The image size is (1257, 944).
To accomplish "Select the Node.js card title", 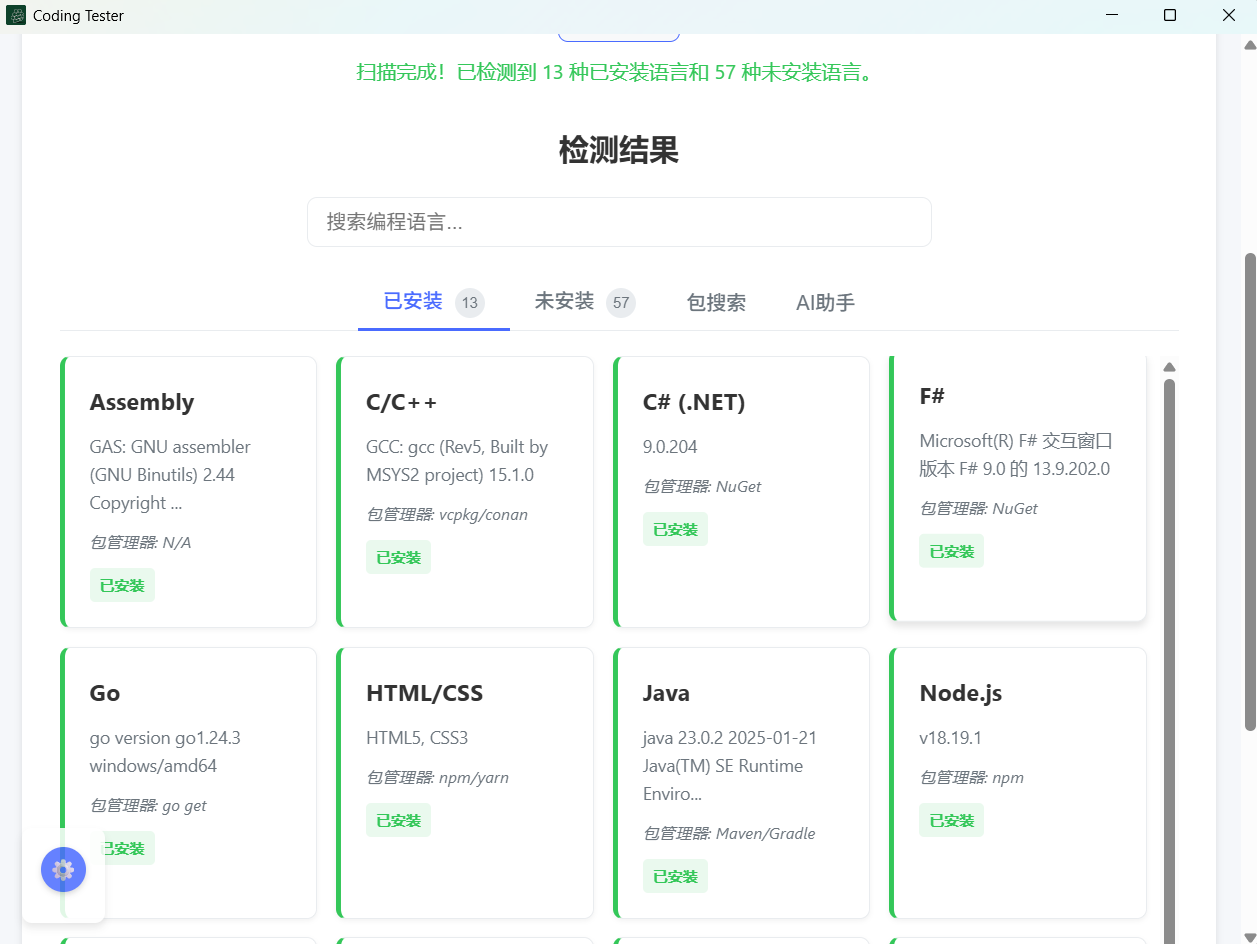I will point(961,693).
